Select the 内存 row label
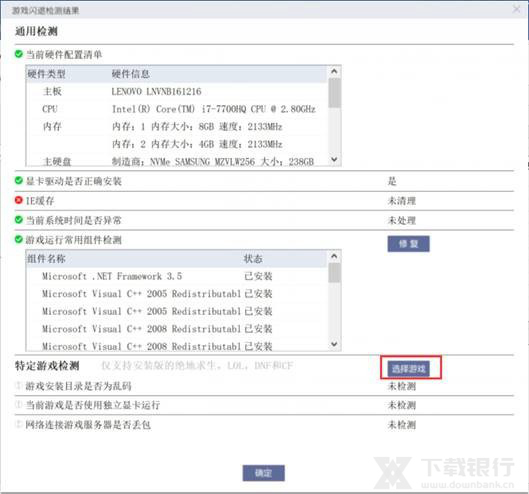This screenshot has height=494, width=529. point(52,127)
